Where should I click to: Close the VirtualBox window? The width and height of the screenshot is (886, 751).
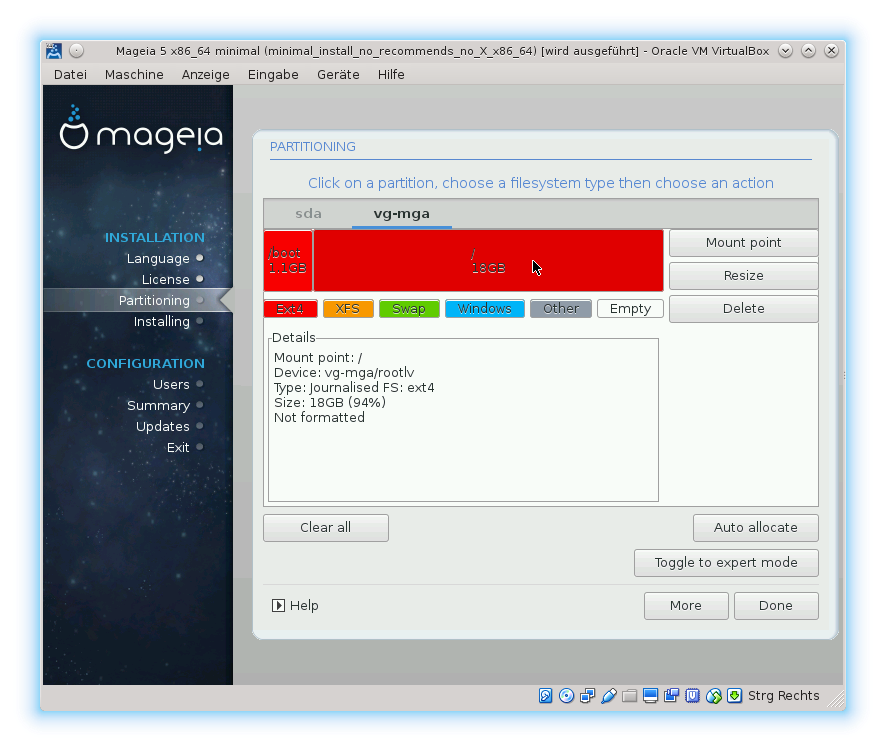831,51
